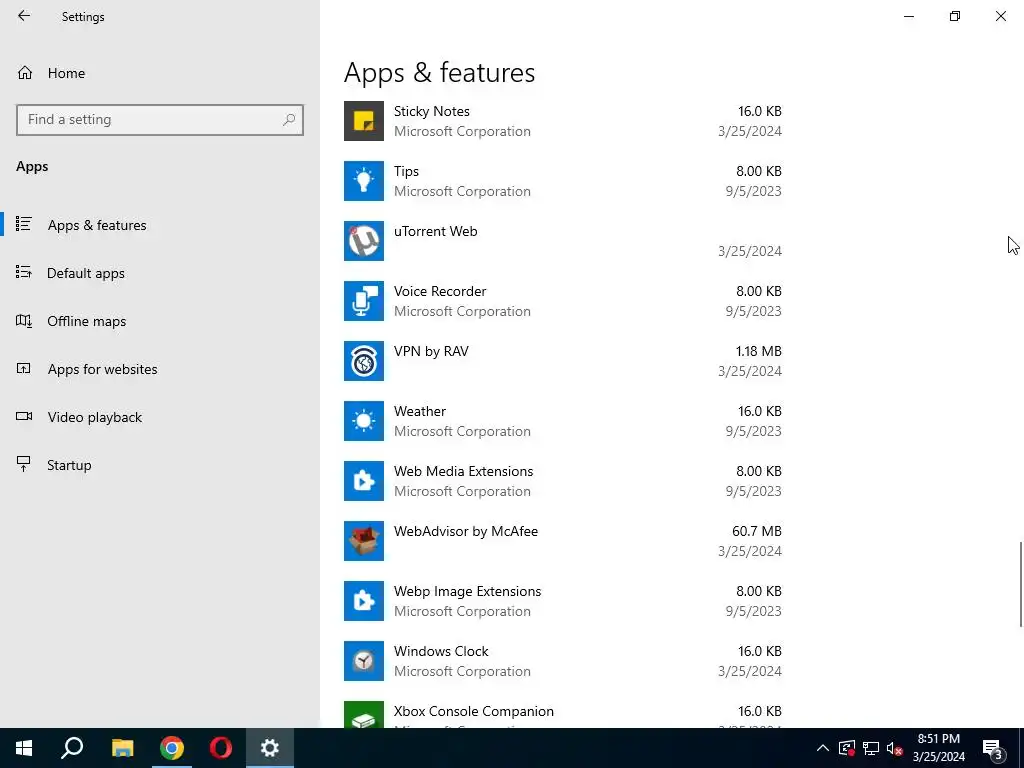Viewport: 1024px width, 768px height.
Task: Click the Tips lightbulb icon
Action: point(364,181)
